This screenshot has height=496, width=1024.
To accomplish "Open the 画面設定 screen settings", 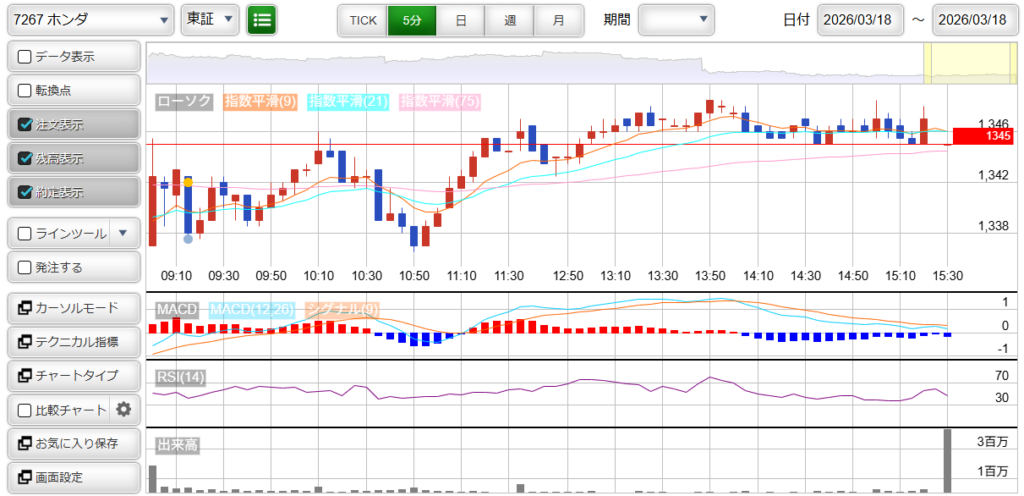I will pos(72,477).
